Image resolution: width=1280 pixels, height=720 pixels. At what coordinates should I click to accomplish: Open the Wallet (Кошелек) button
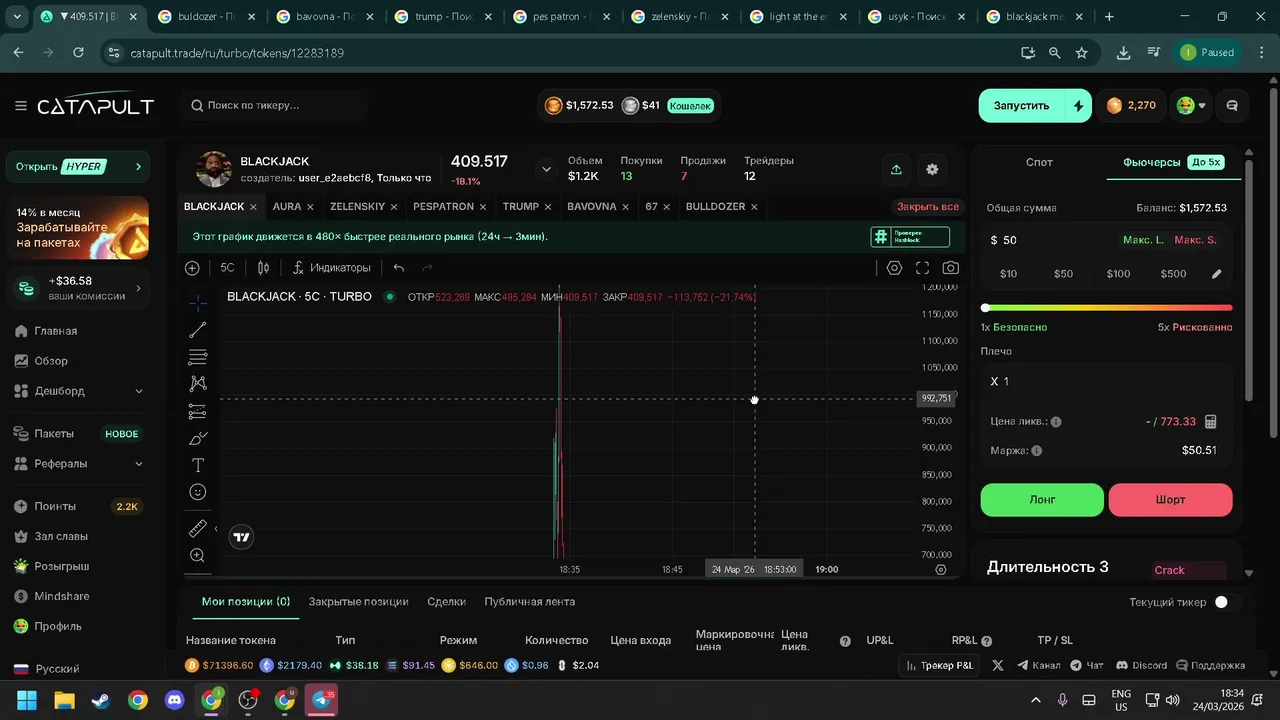click(x=690, y=106)
